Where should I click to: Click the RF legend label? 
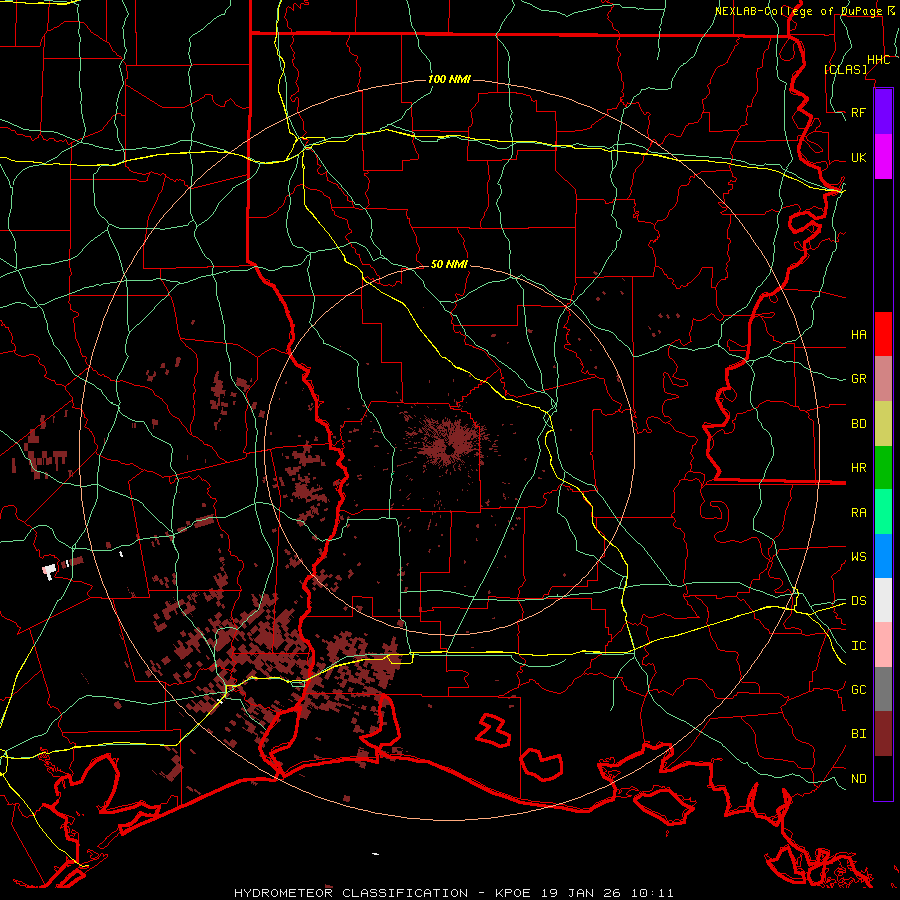pos(858,112)
